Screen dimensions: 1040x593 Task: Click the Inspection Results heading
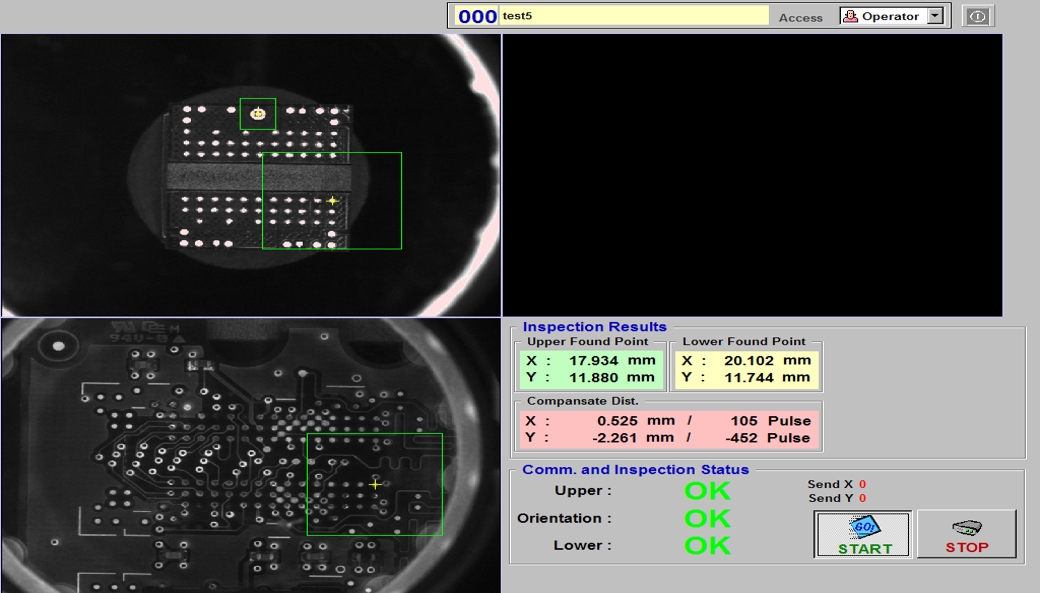(x=594, y=327)
